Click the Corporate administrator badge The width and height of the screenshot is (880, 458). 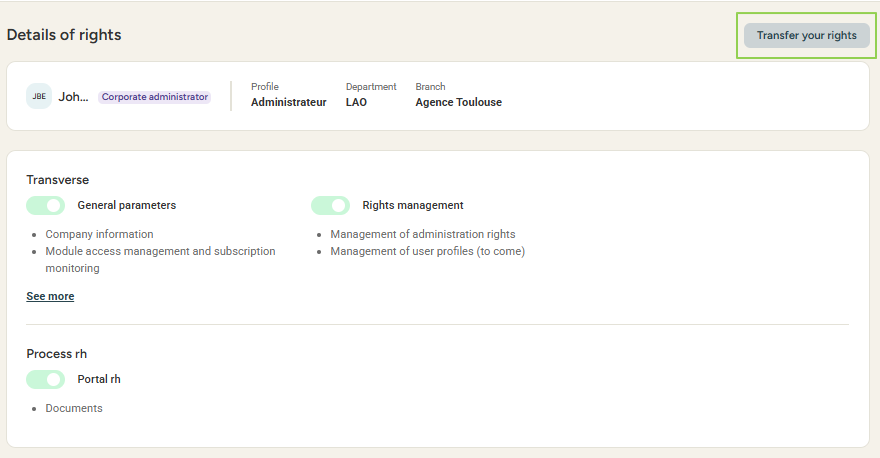(155, 97)
